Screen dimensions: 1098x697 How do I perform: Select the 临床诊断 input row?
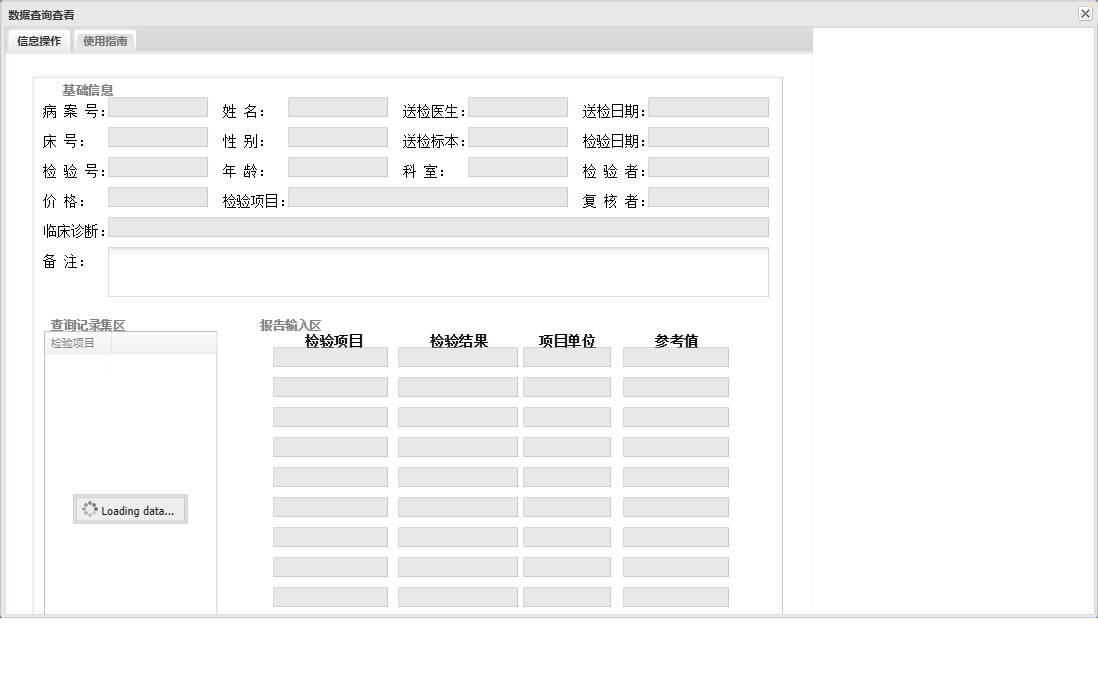440,227
